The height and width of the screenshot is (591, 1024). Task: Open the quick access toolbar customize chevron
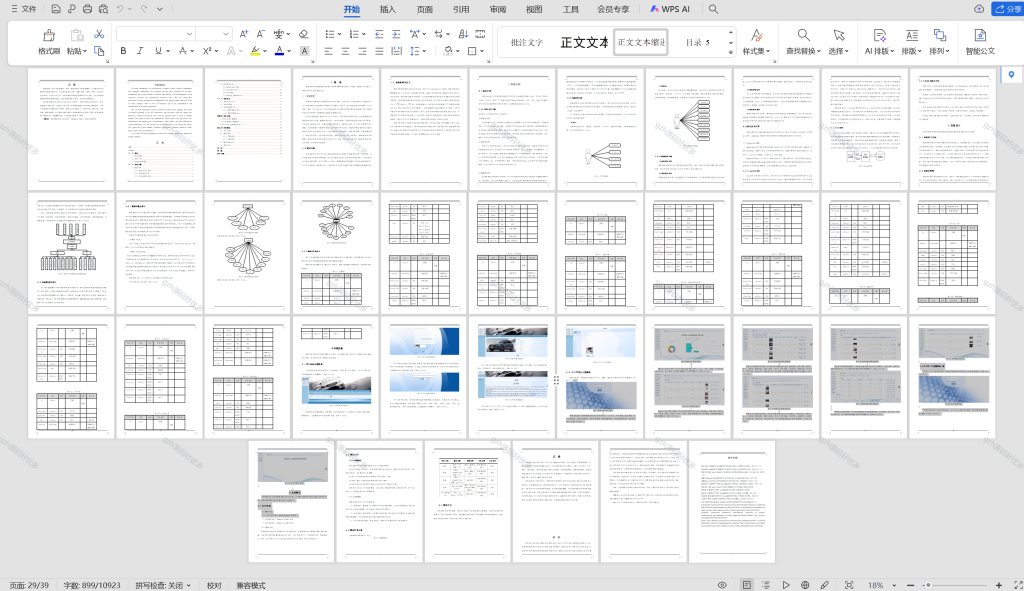(x=159, y=9)
